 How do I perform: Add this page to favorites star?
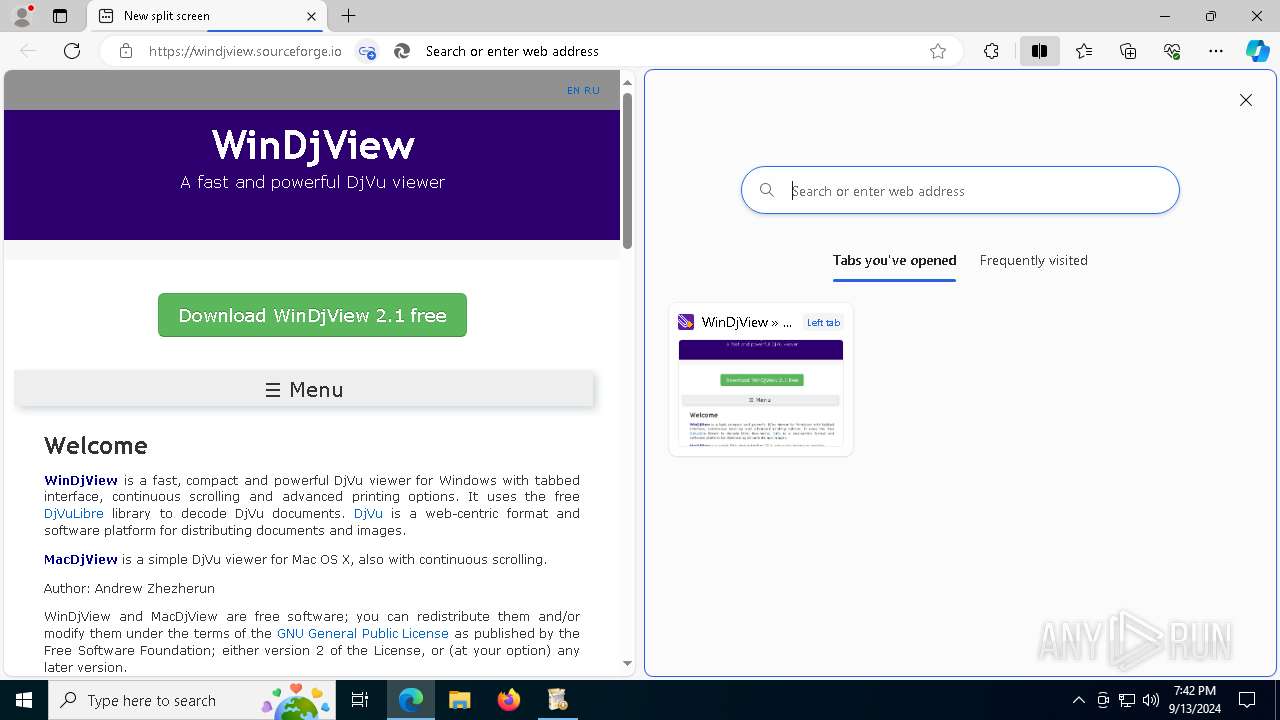tap(938, 51)
